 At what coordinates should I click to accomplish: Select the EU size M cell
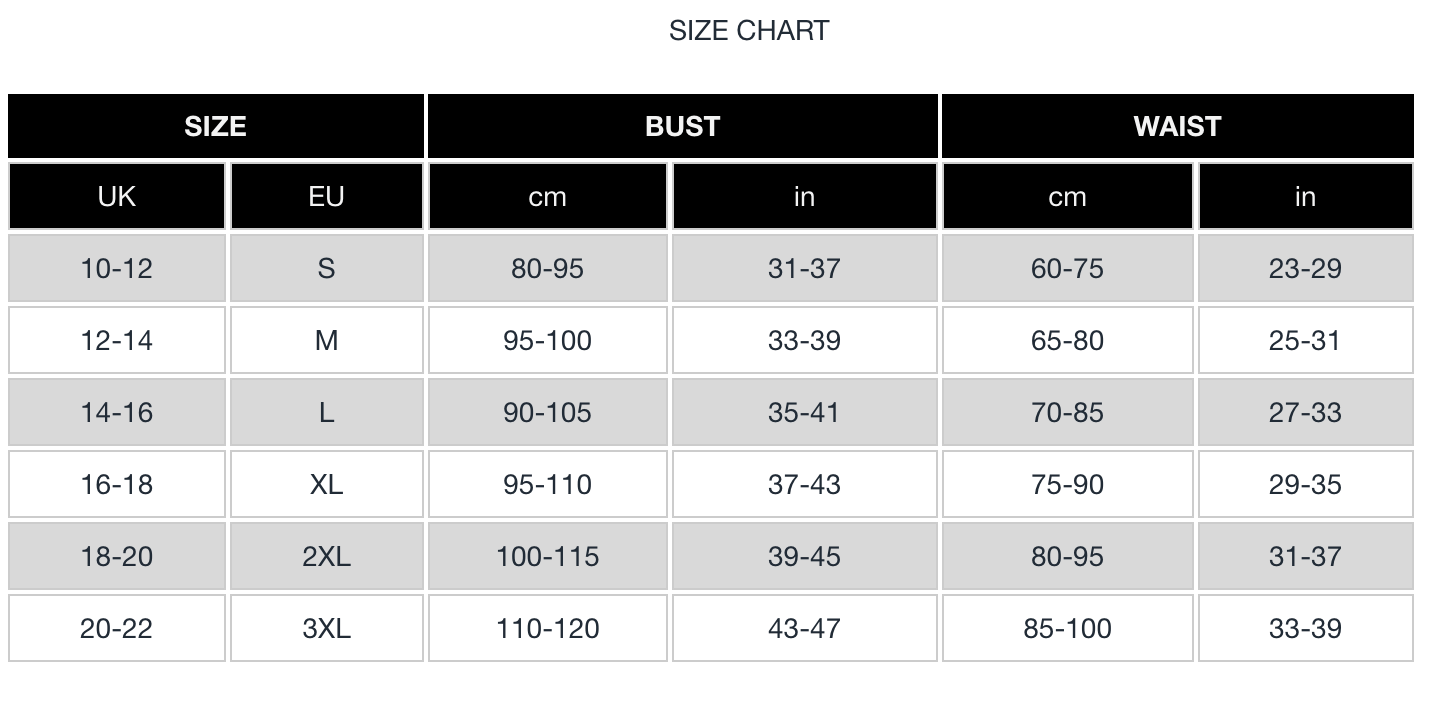(326, 340)
